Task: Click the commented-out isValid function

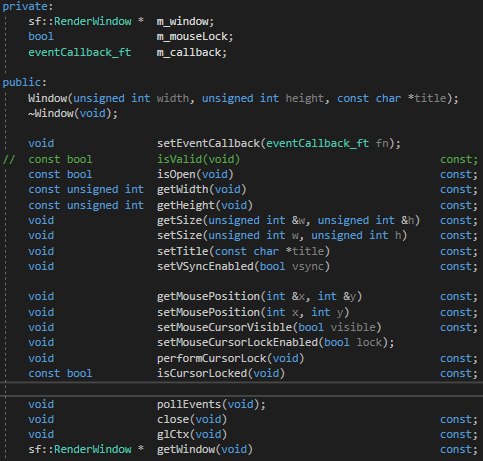Action: pos(198,159)
